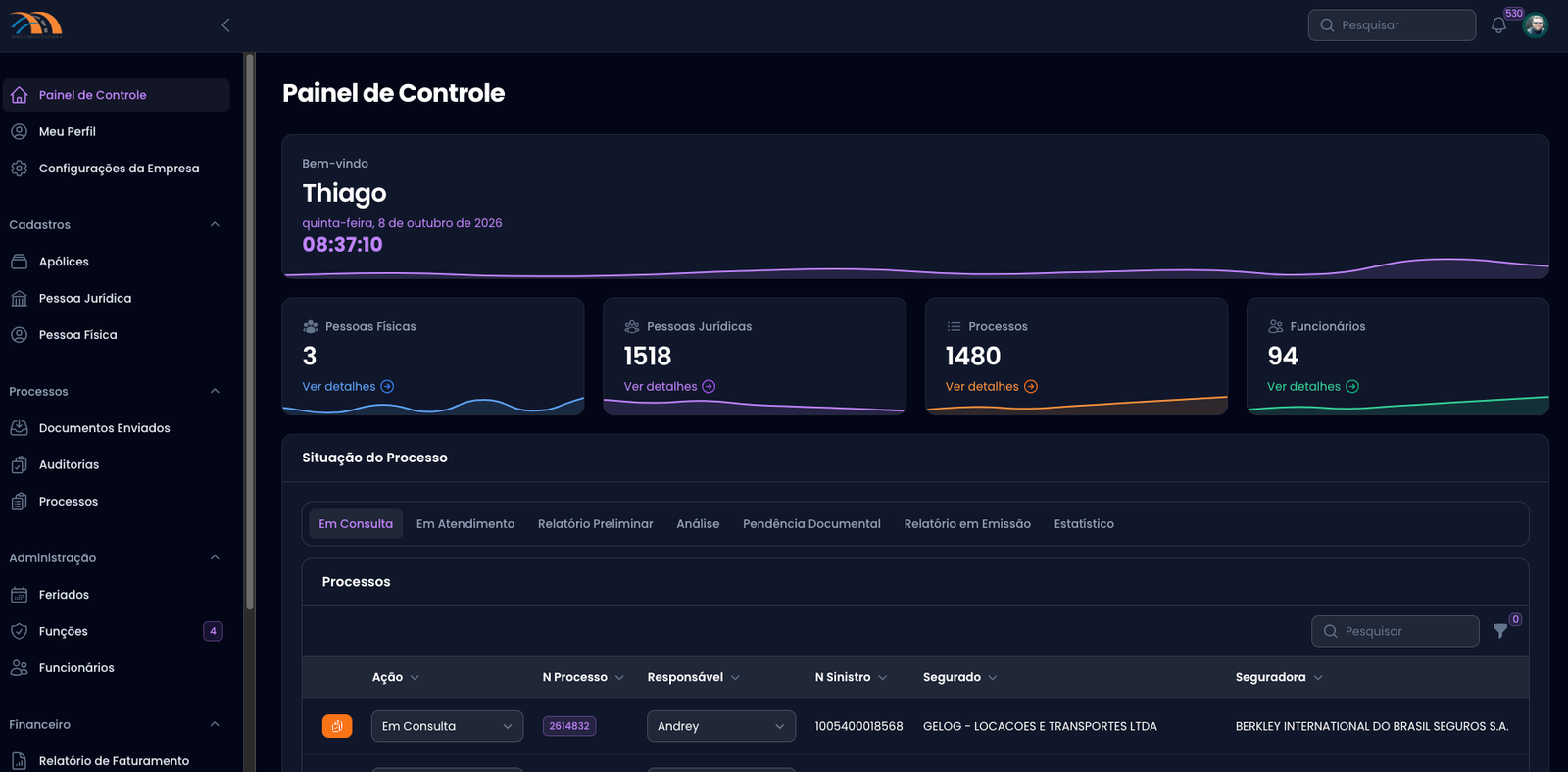Switch to the Análise tab
The width and height of the screenshot is (1568, 772).
click(x=698, y=524)
